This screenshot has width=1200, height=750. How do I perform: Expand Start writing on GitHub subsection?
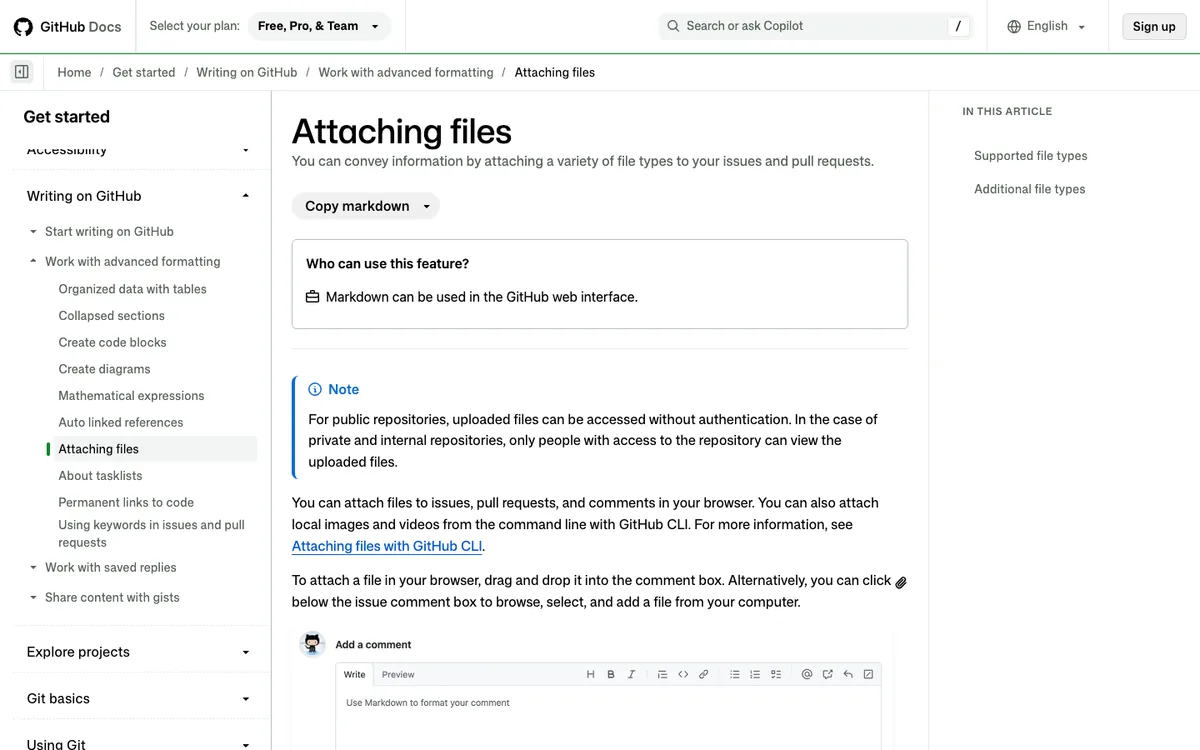tap(33, 232)
